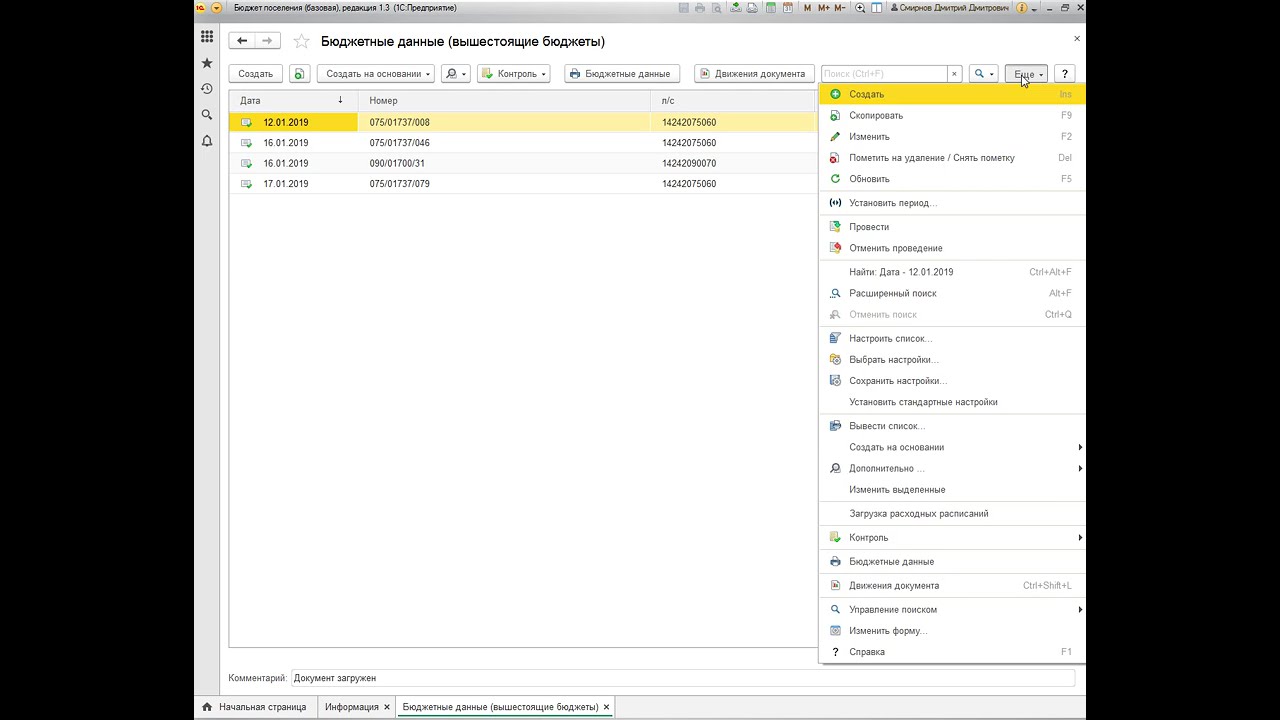Open Настроить список... menu item

tap(951, 338)
